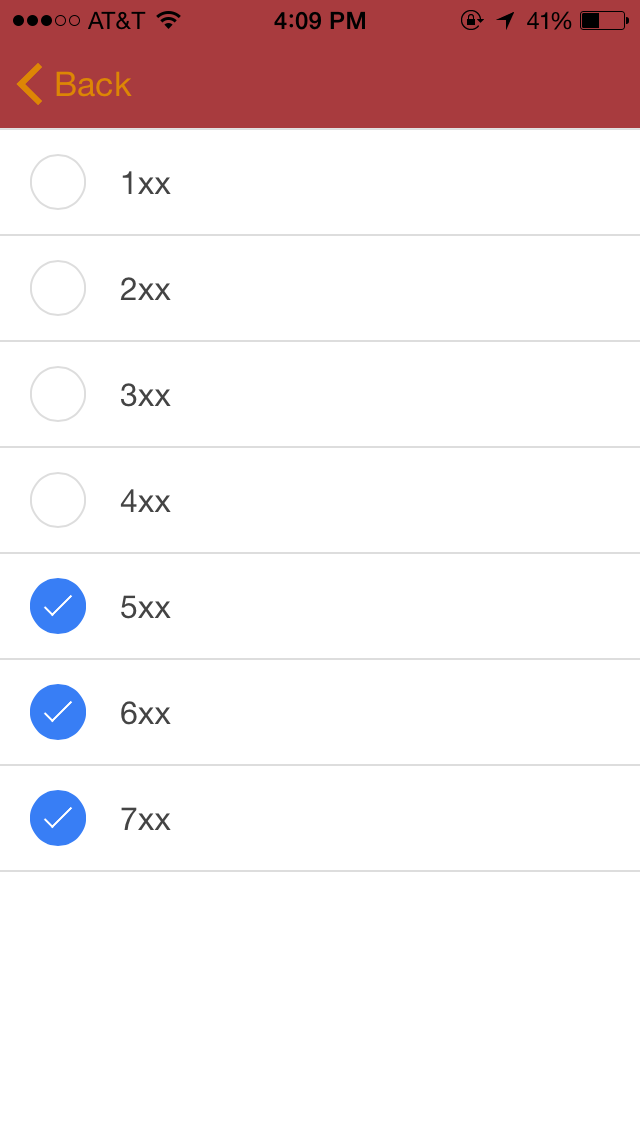This screenshot has width=640, height=1136.
Task: Uncheck the blue 5xx checkmark
Action: point(58,606)
